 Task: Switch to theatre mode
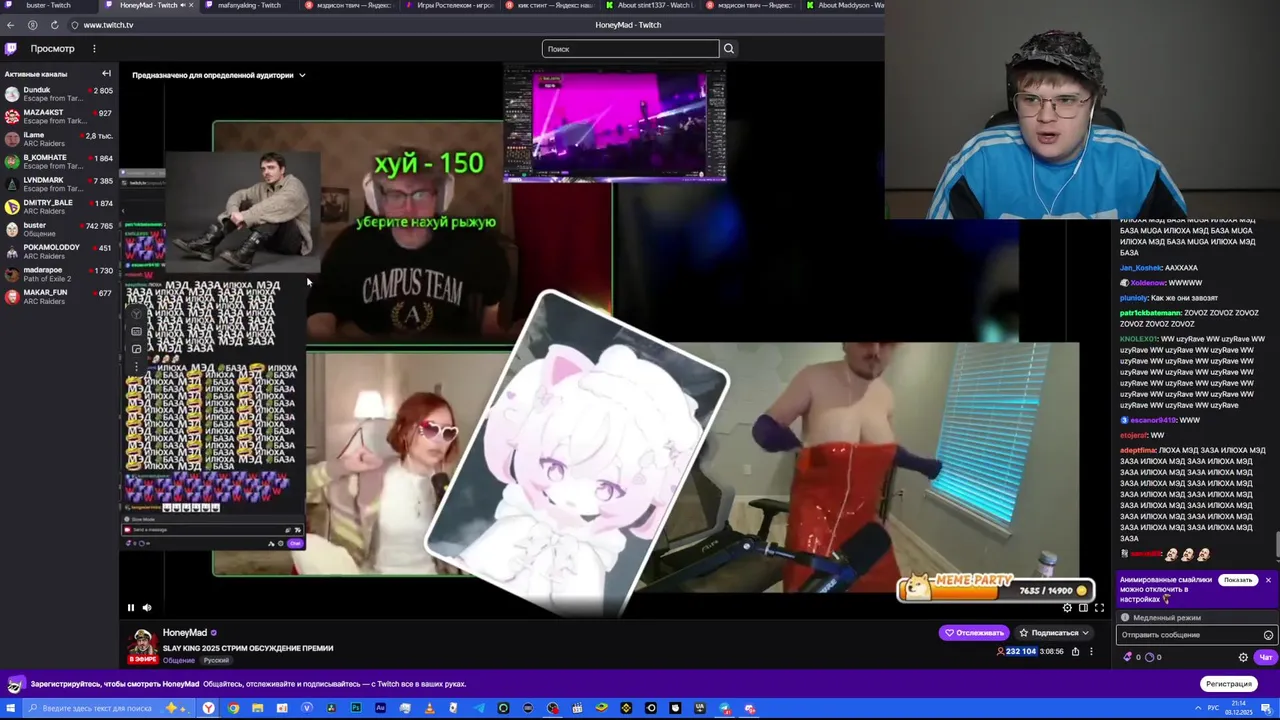(x=1083, y=607)
